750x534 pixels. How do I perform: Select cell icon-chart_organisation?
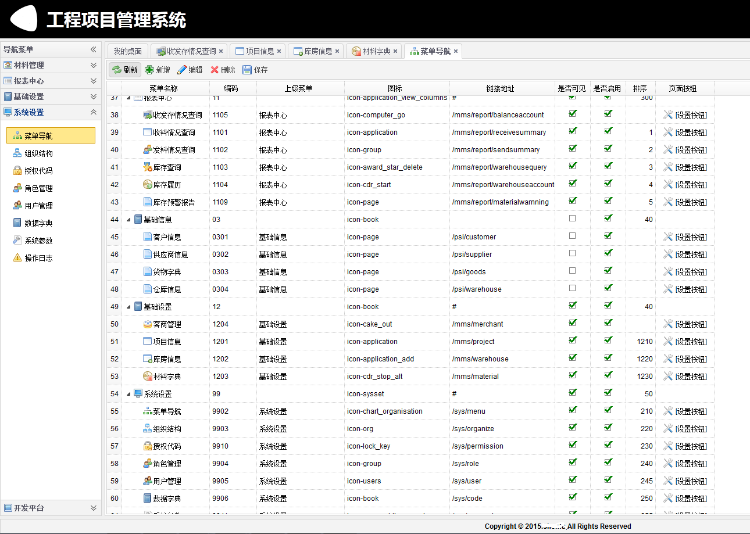[397, 411]
